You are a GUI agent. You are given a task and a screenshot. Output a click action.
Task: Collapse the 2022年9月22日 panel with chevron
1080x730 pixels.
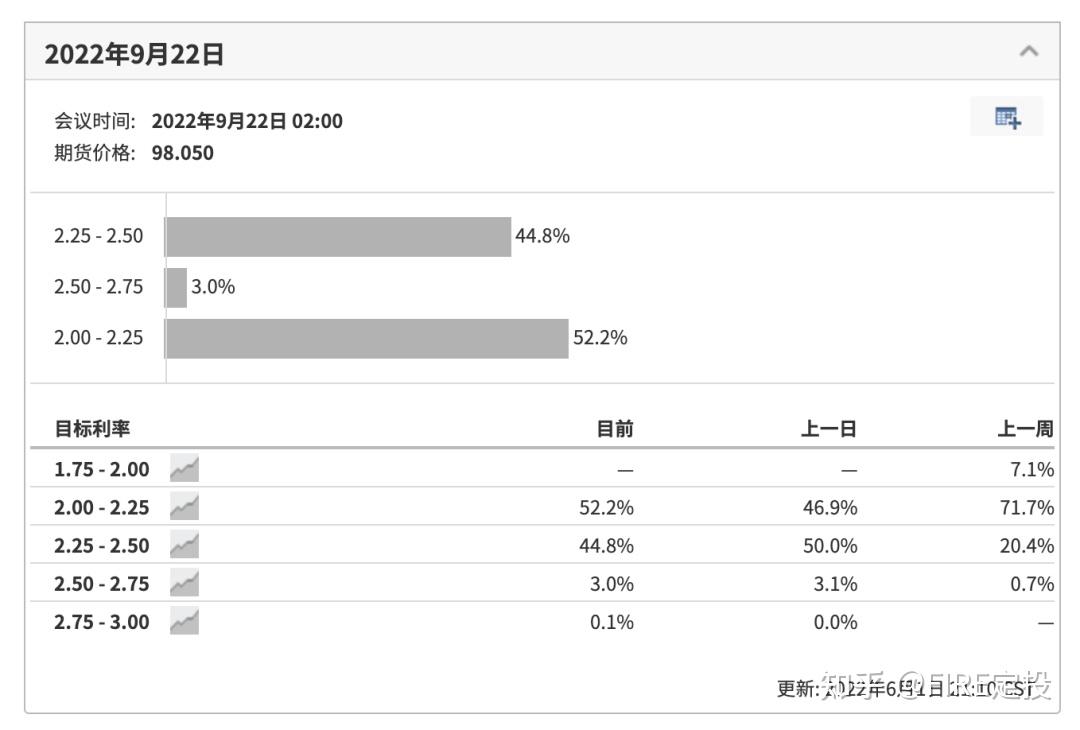[1028, 51]
